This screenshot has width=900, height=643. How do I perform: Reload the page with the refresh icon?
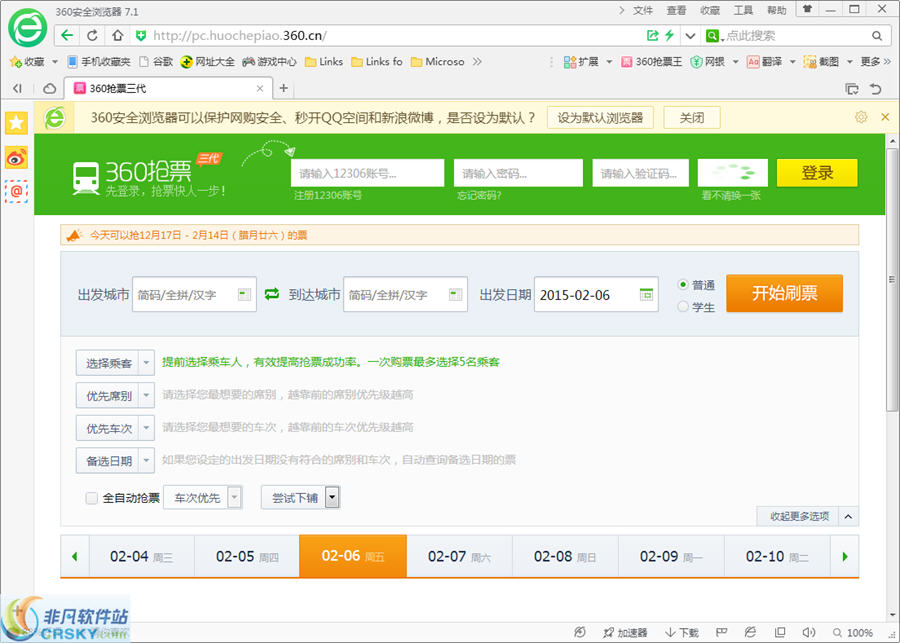(x=92, y=36)
